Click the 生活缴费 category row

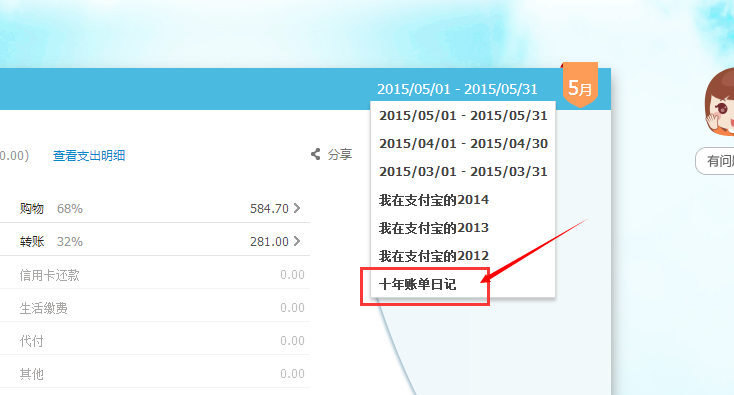coord(155,307)
